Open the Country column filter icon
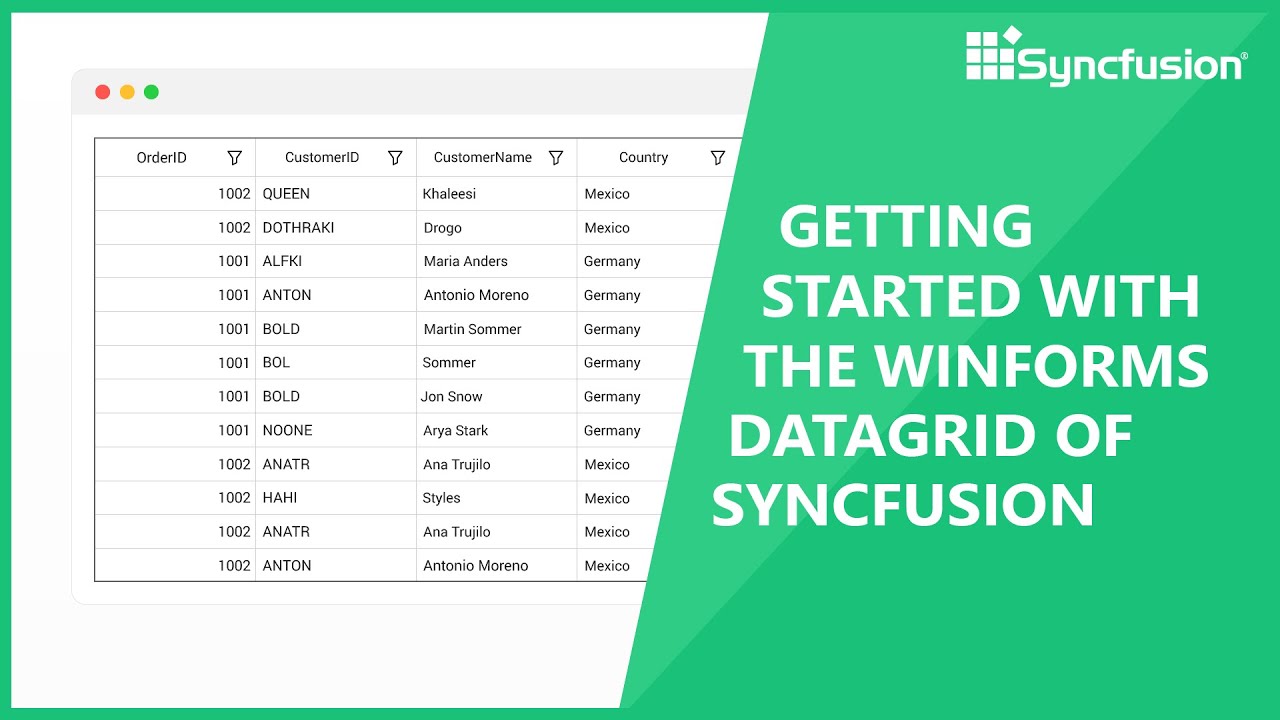This screenshot has width=1280, height=720. (717, 158)
